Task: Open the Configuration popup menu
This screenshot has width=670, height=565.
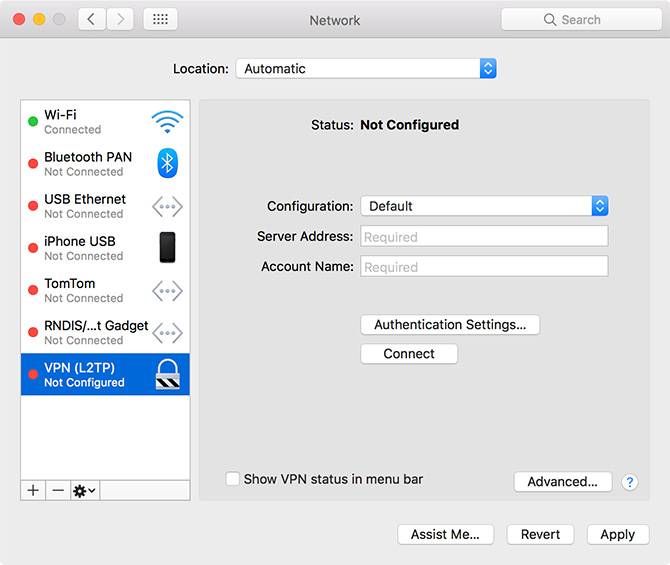Action: coord(484,206)
